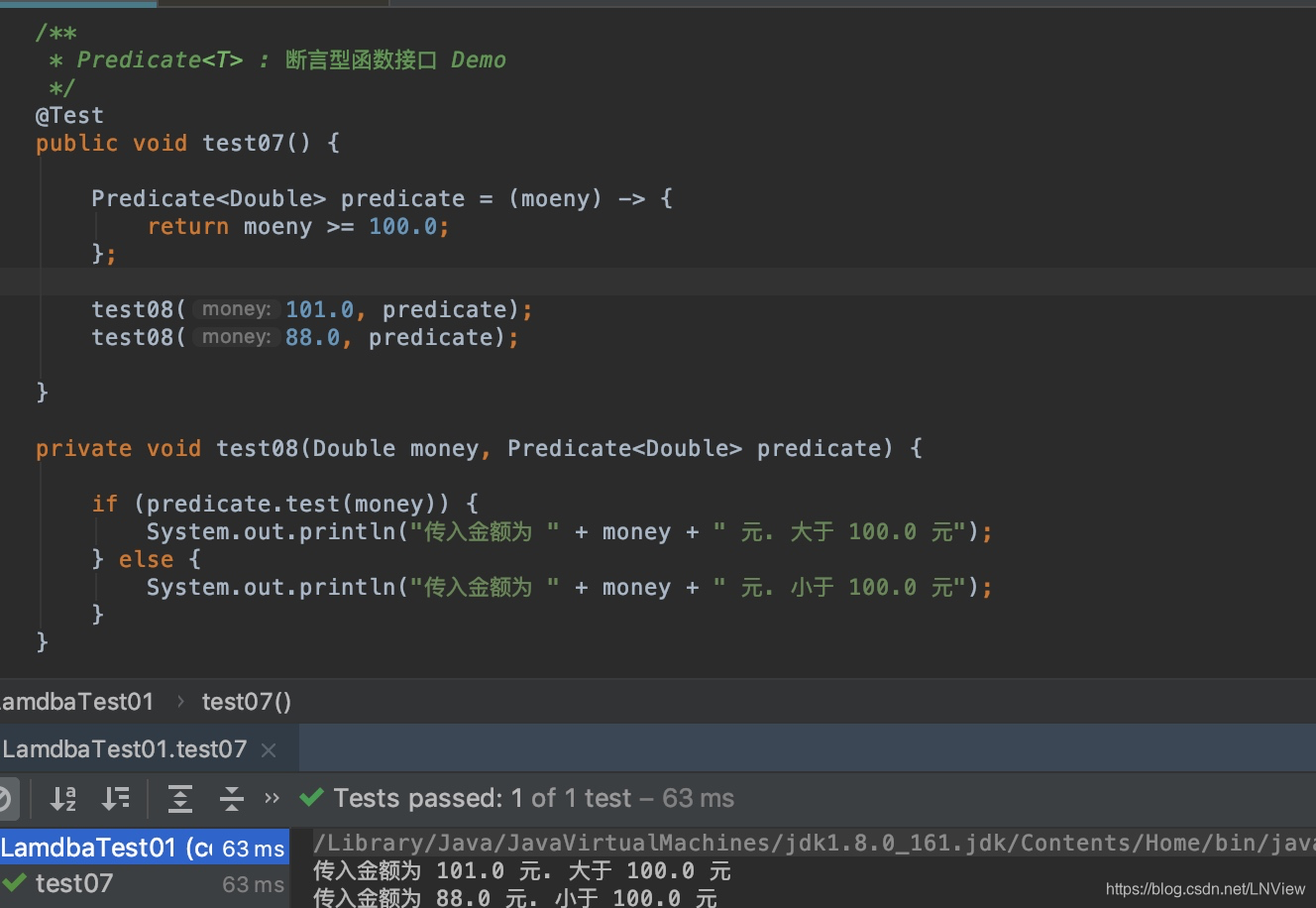The height and width of the screenshot is (908, 1316).
Task: Click the green passed checkmark in status
Action: pos(311,797)
